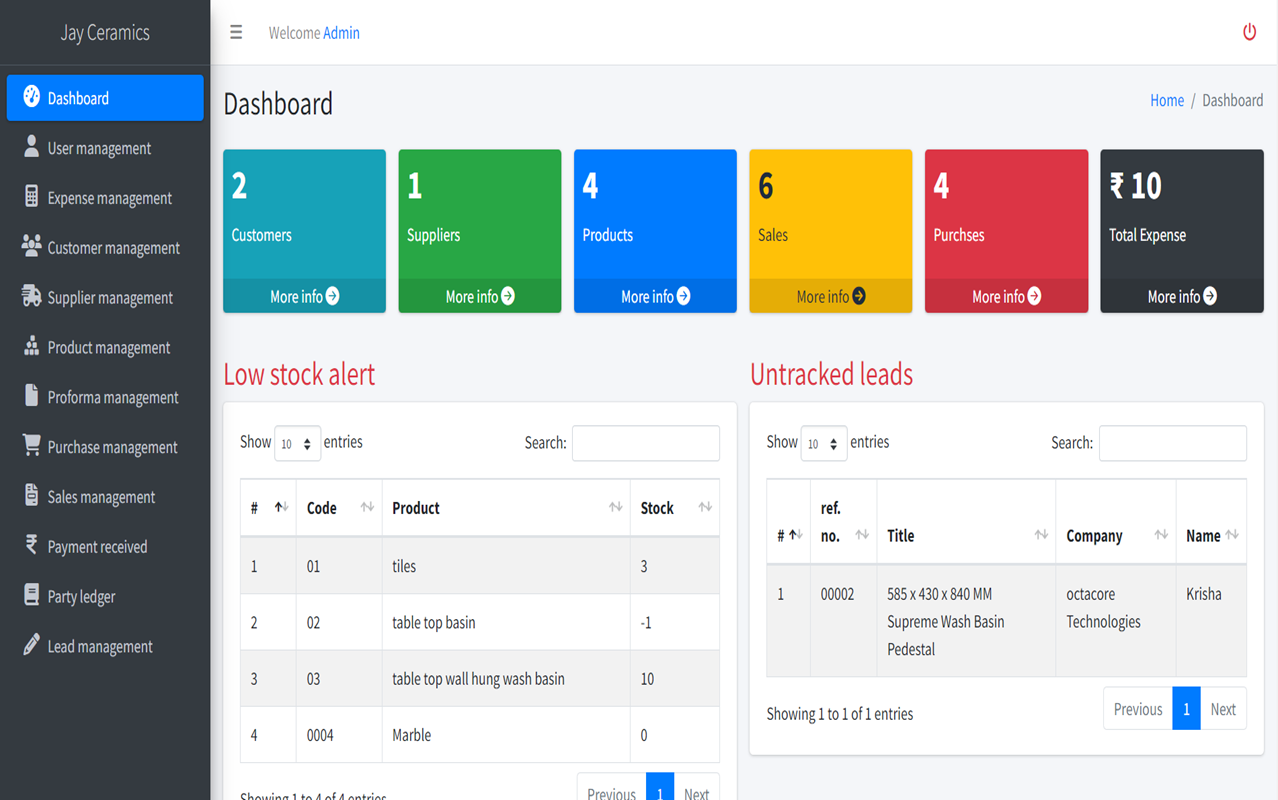Click the Payment received rupee icon
1278x800 pixels.
(31, 546)
